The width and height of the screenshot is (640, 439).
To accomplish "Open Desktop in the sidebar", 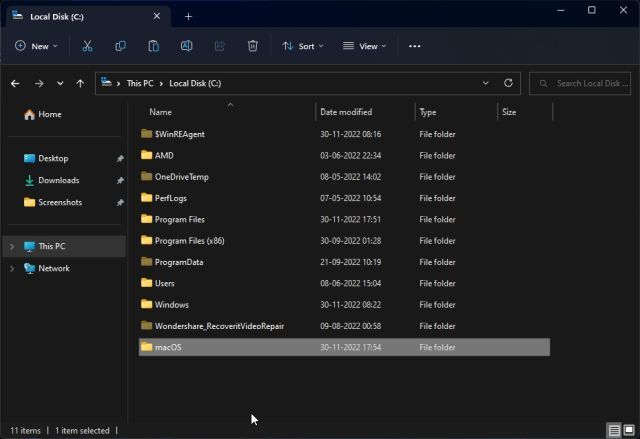I will coord(53,158).
